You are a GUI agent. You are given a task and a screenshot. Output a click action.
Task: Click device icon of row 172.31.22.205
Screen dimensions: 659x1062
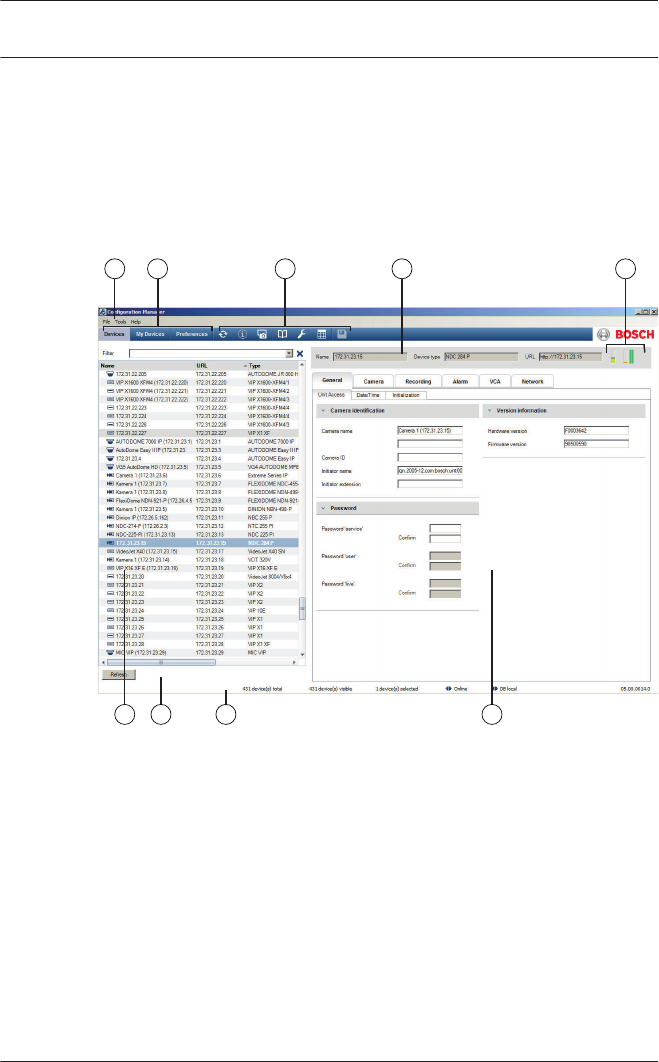point(110,374)
